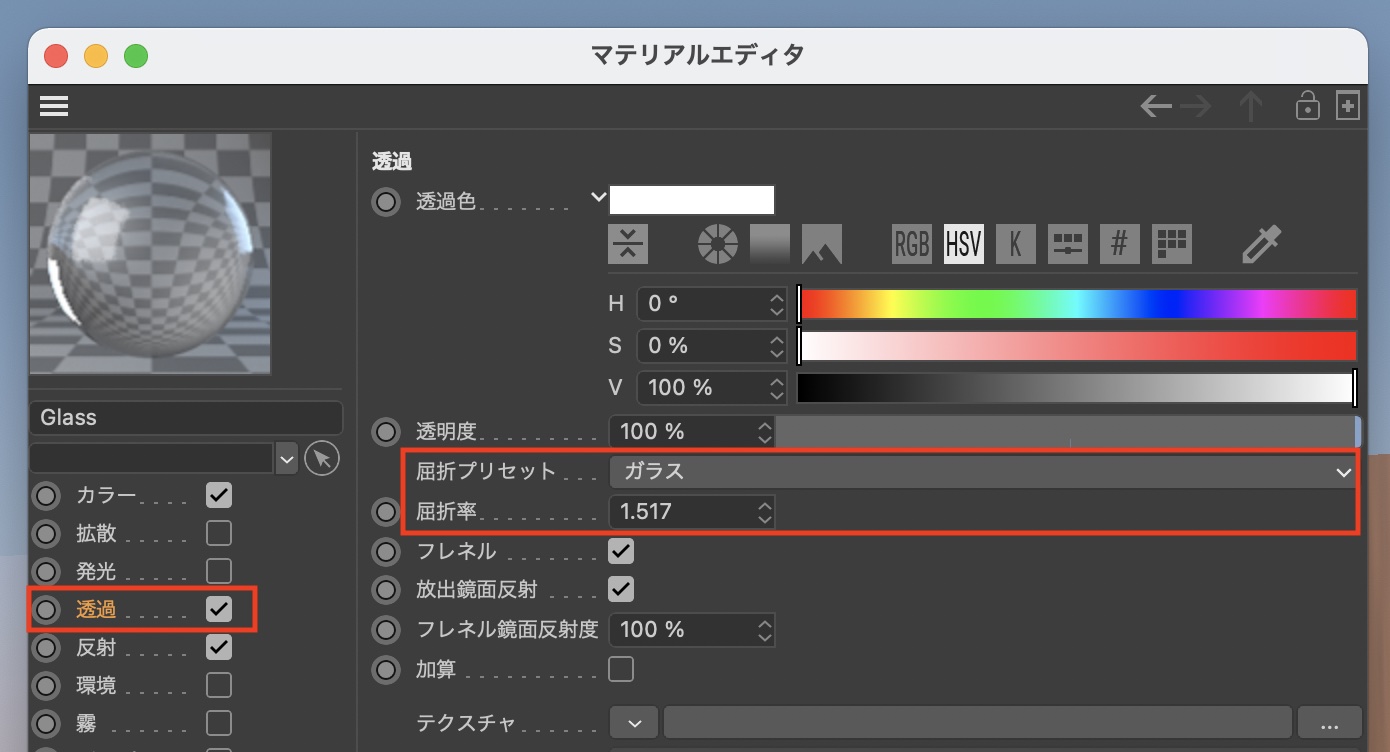The image size is (1390, 752).
Task: Enable the 加算 checkbox
Action: (x=621, y=669)
